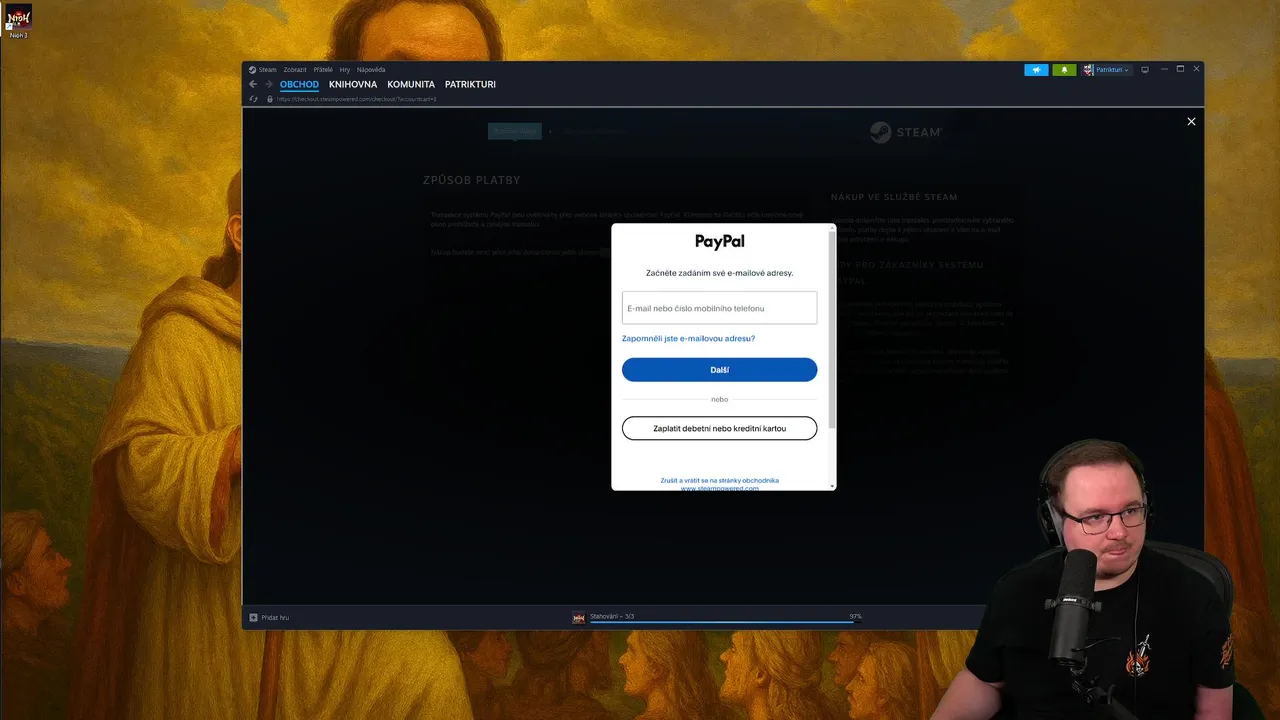This screenshot has width=1280, height=720.
Task: Expand the Patrikturi account dropdown
Action: 1107,70
